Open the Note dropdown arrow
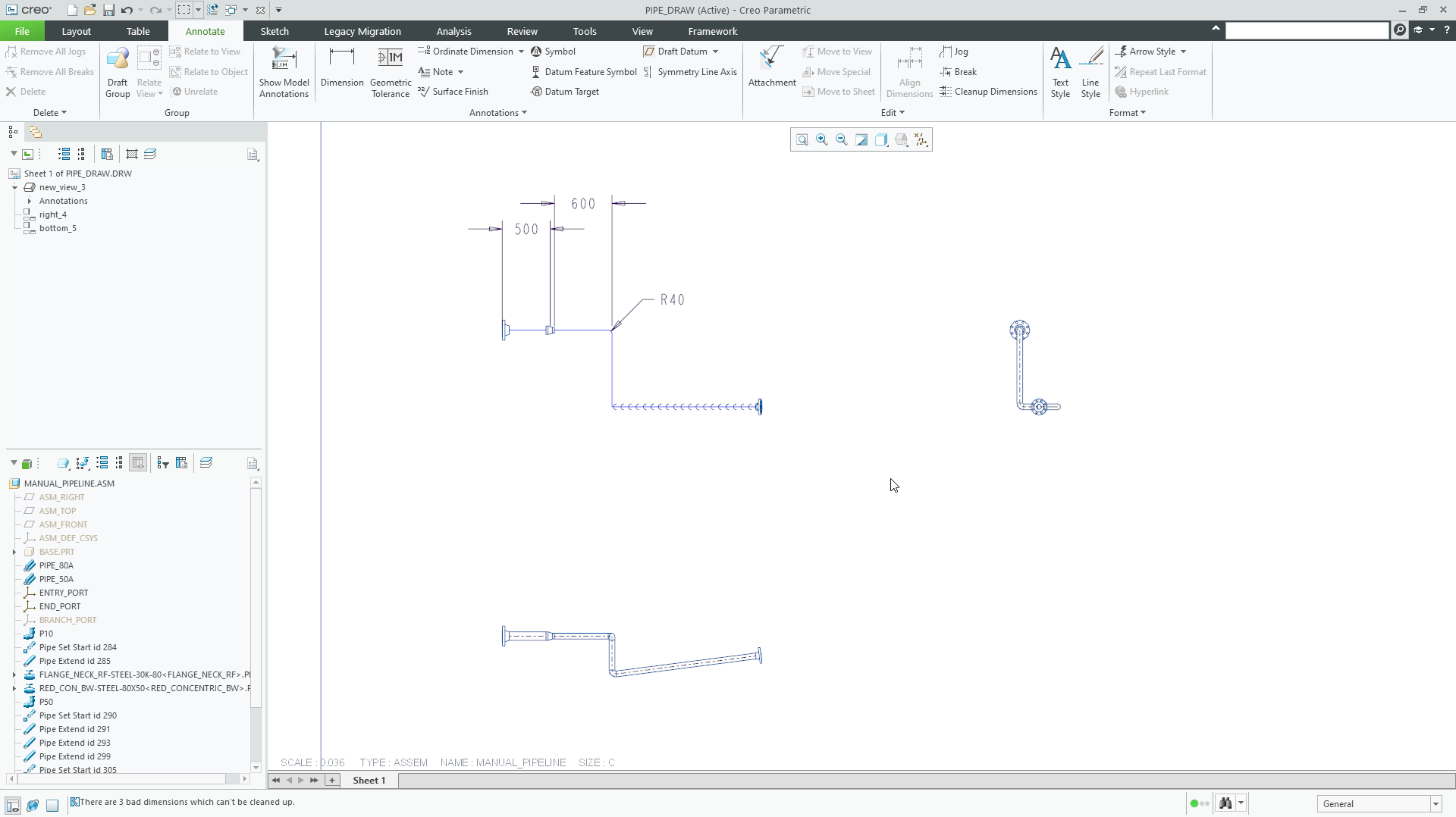Screen dimensions: 1456x817 click(460, 72)
